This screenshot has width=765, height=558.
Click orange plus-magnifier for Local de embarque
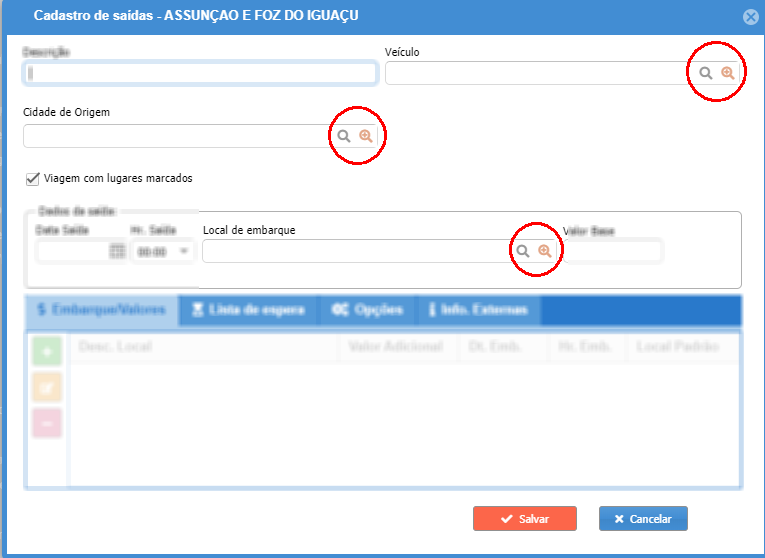click(x=545, y=251)
